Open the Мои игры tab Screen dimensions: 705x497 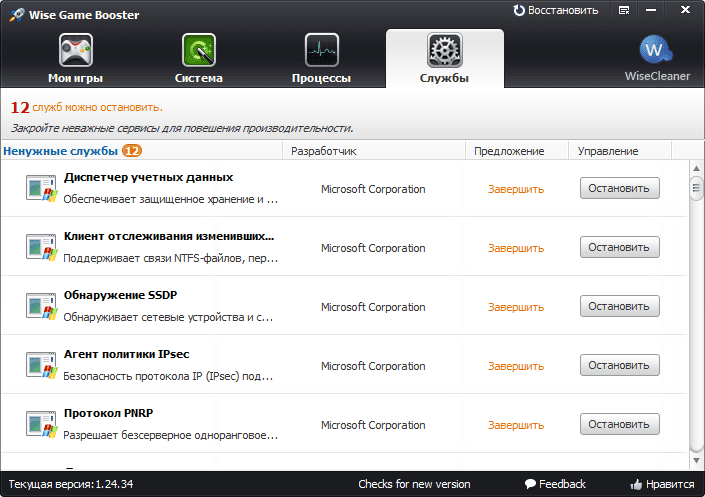(x=76, y=59)
